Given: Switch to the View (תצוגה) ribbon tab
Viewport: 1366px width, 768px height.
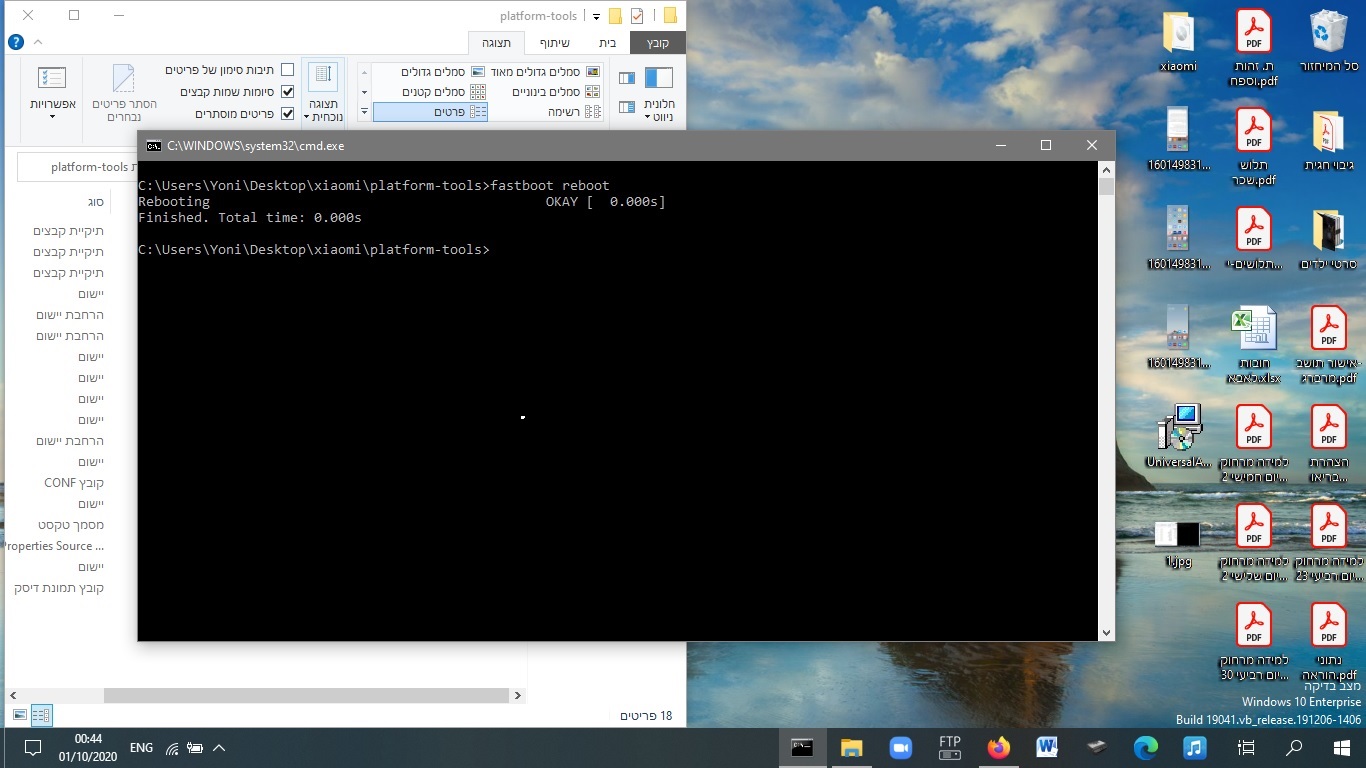Looking at the screenshot, I should point(496,43).
